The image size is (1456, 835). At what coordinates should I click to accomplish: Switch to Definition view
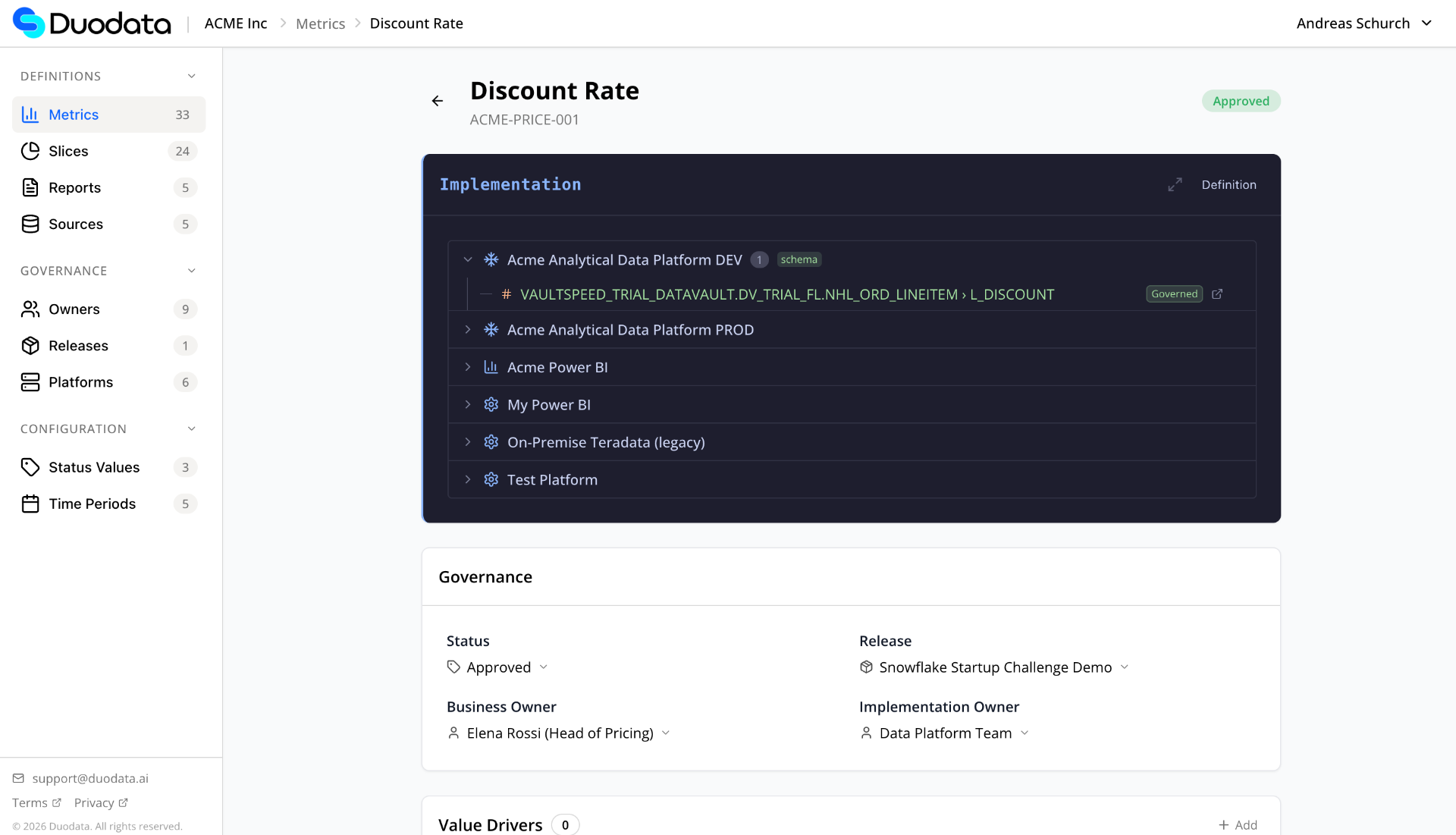click(1228, 184)
